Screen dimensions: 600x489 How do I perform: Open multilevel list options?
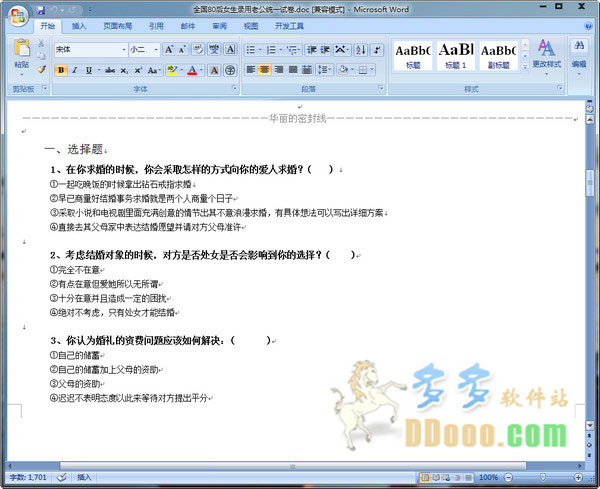293,49
